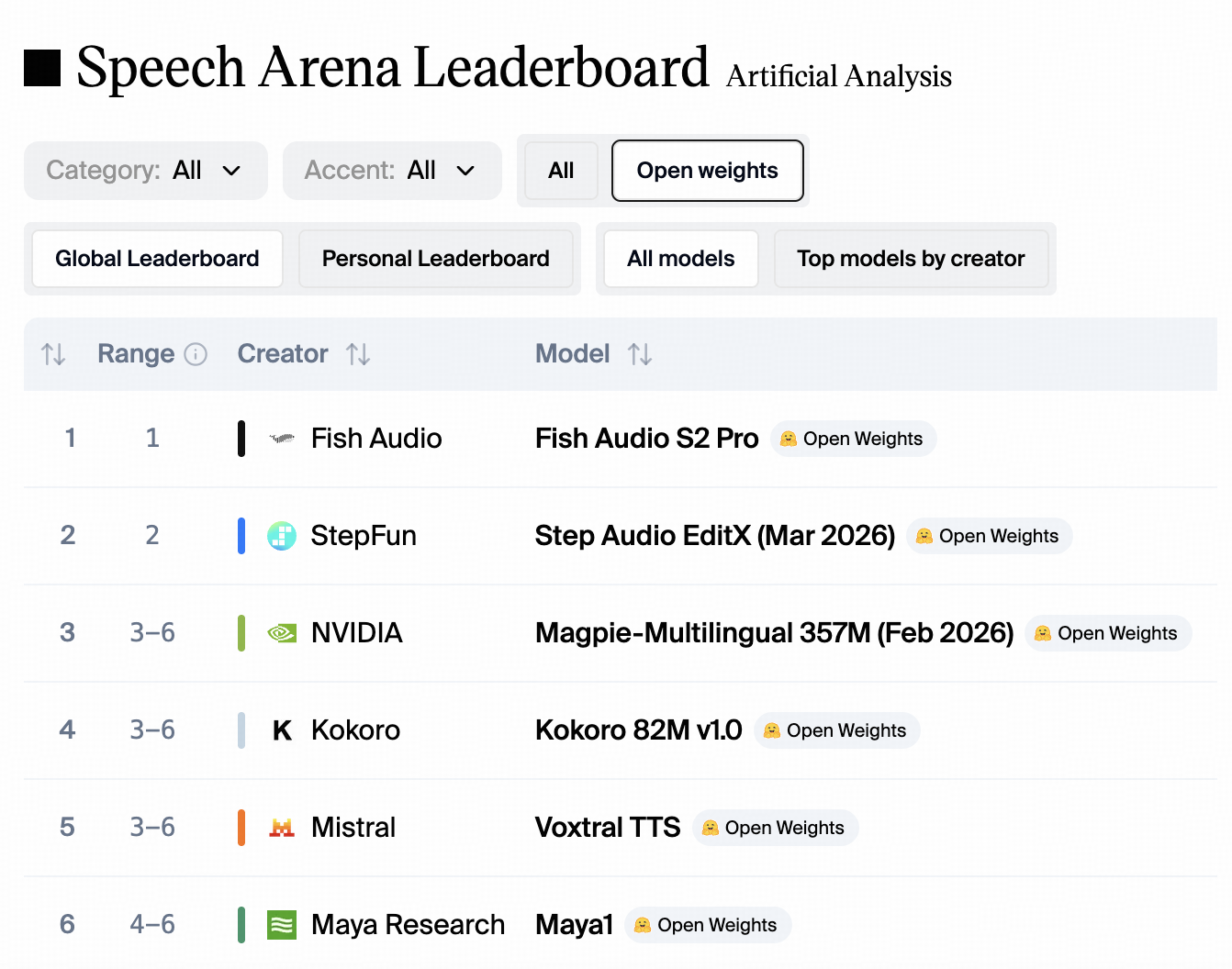Screen dimensions: 1232x969
Task: Click the rank column sort arrows icon
Action: coord(53,354)
